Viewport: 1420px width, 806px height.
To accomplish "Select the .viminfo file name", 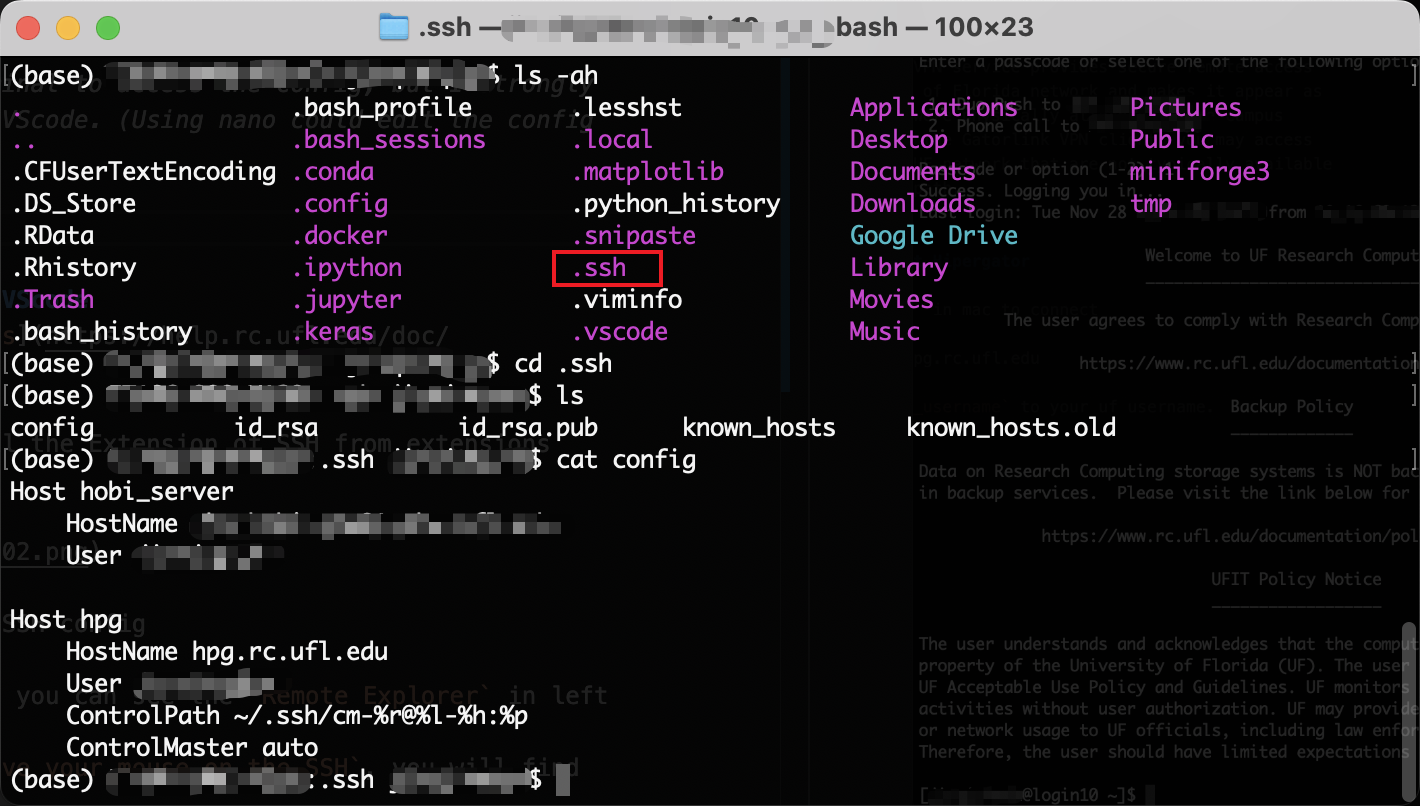I will coord(627,299).
